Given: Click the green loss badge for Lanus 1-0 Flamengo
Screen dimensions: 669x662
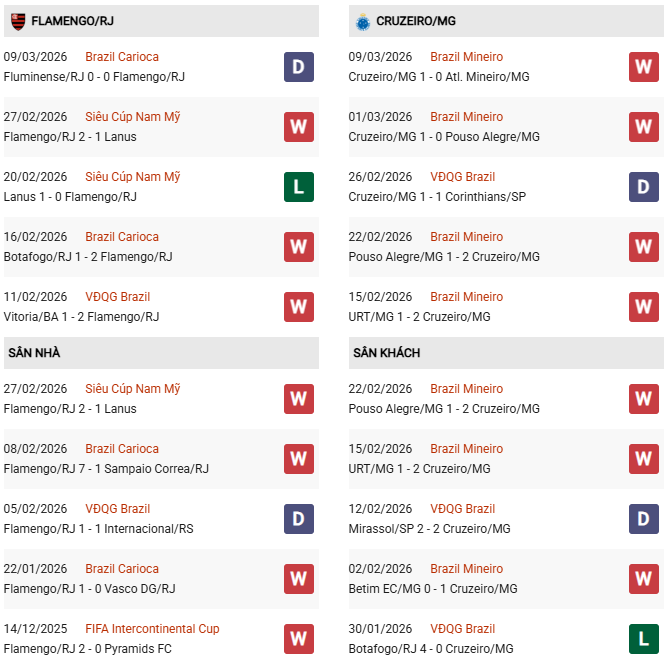Looking at the screenshot, I should [x=299, y=187].
